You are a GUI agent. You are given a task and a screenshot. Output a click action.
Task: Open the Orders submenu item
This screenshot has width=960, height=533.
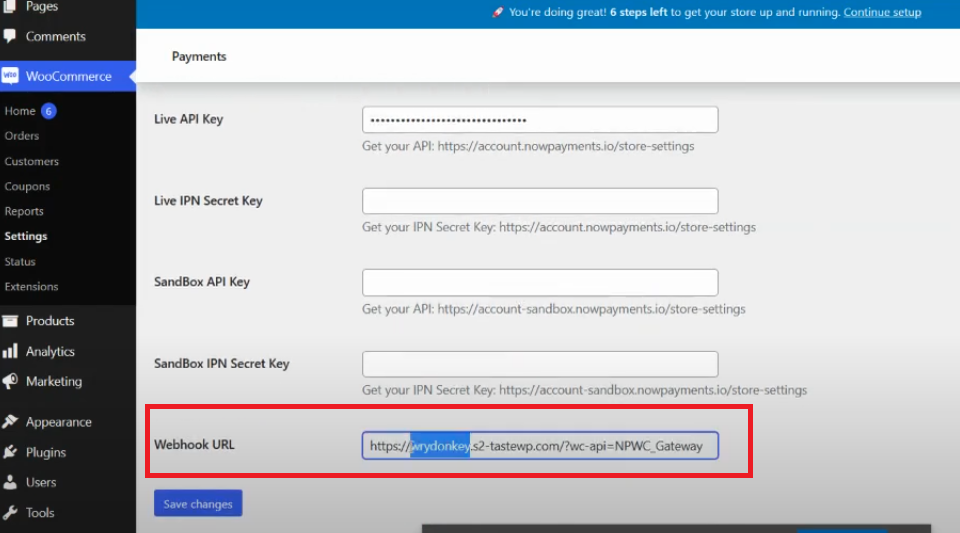coord(22,136)
